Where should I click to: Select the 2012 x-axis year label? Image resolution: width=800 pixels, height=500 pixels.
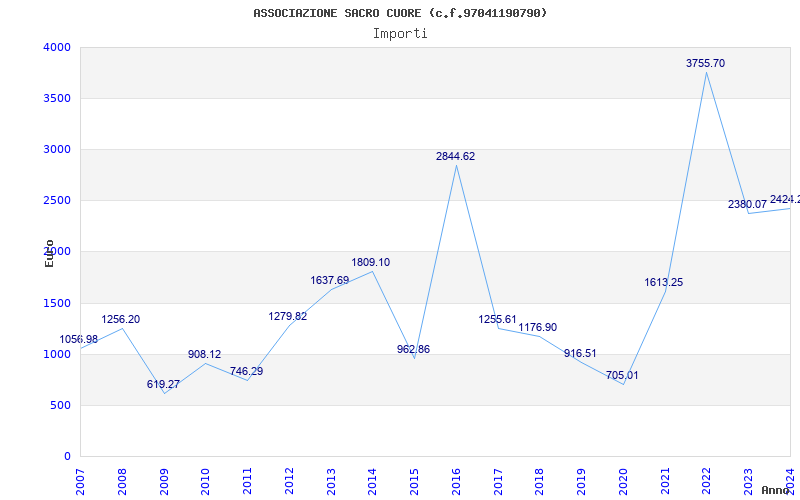coord(289,482)
